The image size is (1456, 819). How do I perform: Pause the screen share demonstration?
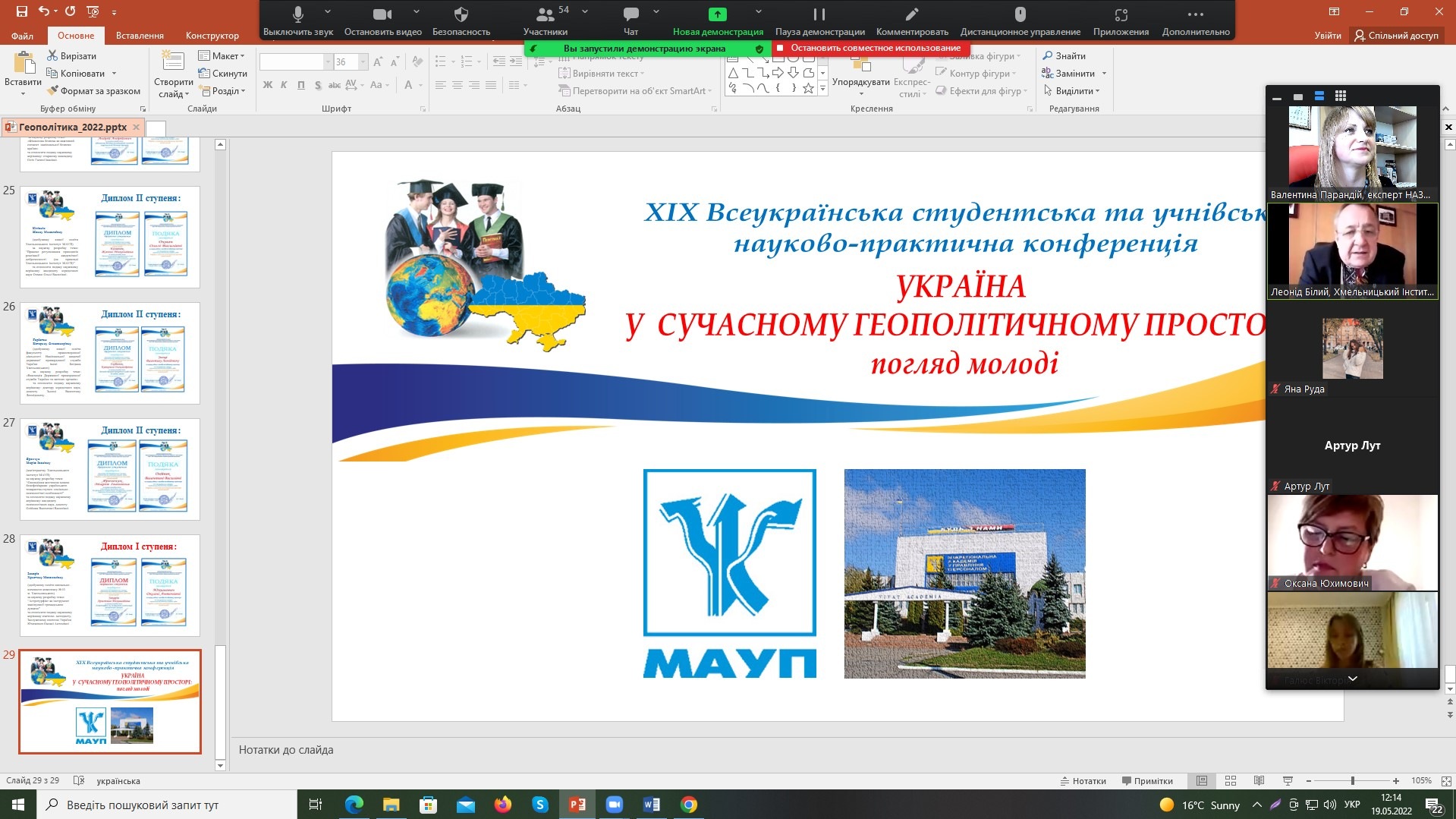pos(819,14)
